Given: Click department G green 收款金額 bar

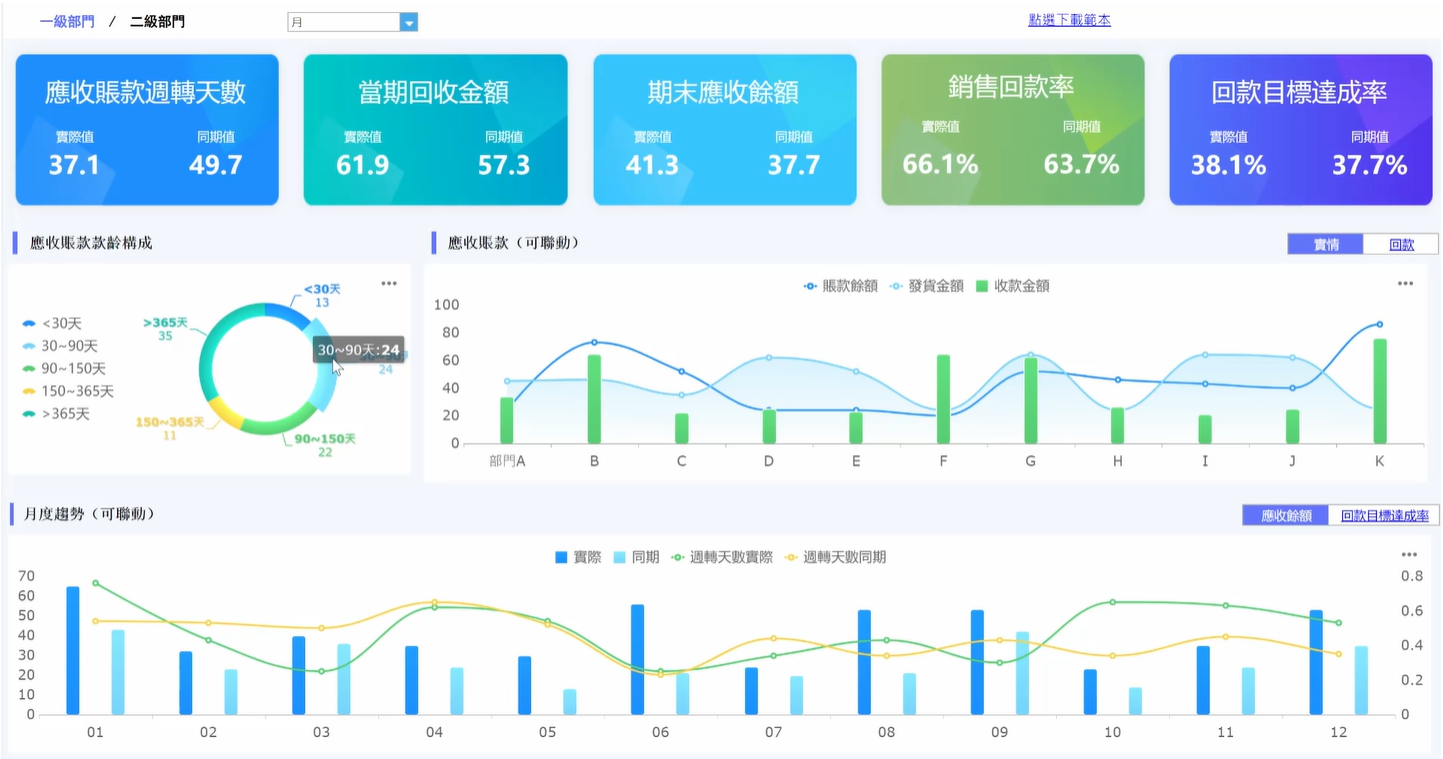Looking at the screenshot, I should (1031, 400).
